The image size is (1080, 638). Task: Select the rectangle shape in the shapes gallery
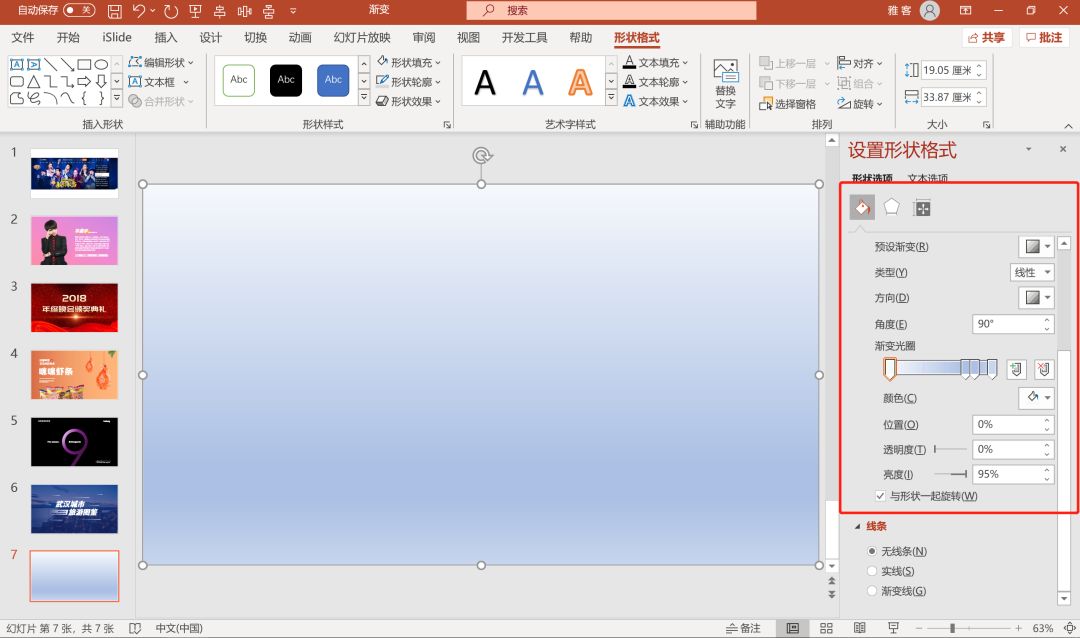click(x=84, y=64)
